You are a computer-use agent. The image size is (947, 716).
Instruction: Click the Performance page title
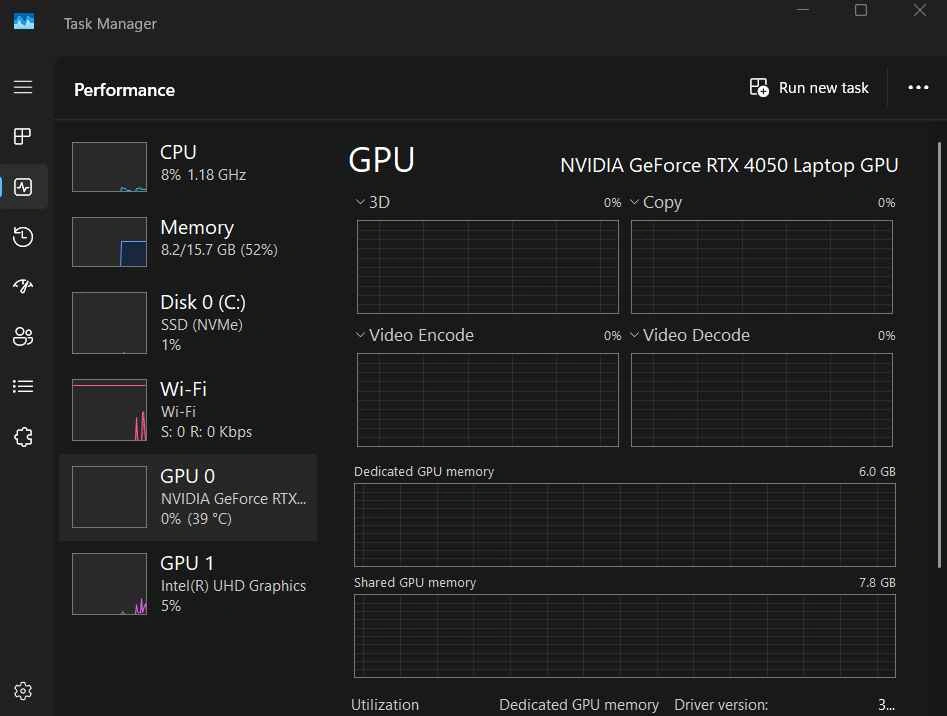(x=124, y=90)
